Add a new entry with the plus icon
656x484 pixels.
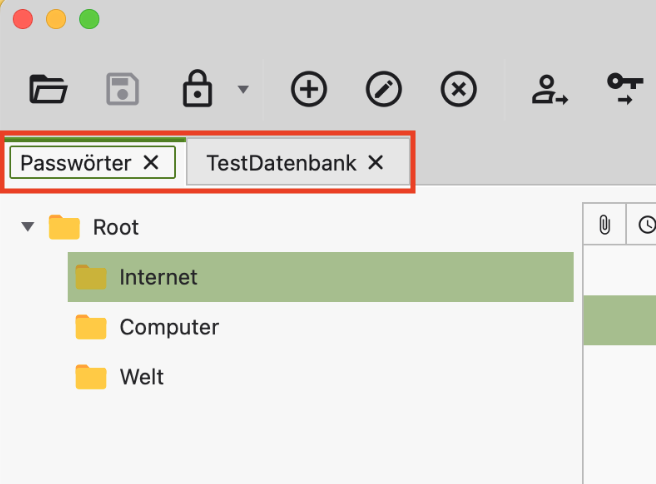tap(309, 90)
